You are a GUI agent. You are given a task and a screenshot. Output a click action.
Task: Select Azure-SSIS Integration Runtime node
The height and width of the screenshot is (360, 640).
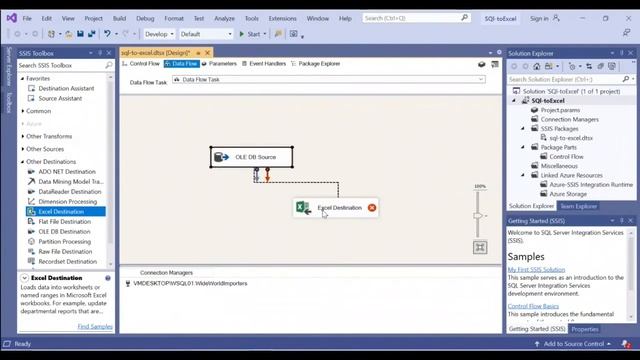[591, 184]
